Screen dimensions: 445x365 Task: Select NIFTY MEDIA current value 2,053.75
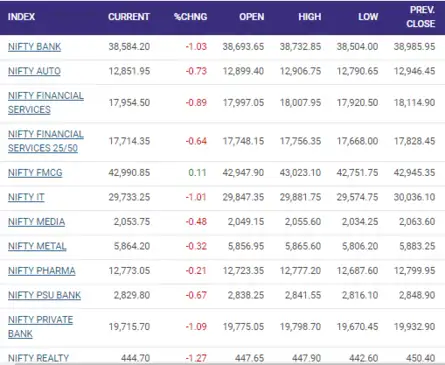click(x=132, y=222)
